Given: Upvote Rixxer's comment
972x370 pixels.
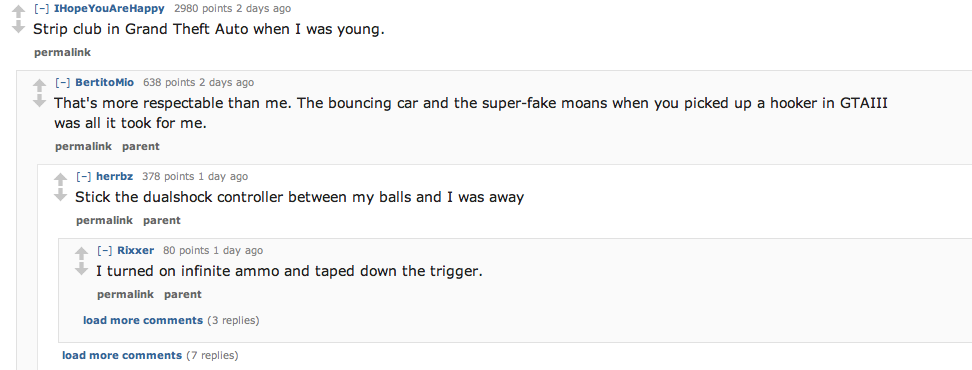Looking at the screenshot, I should 81,253.
